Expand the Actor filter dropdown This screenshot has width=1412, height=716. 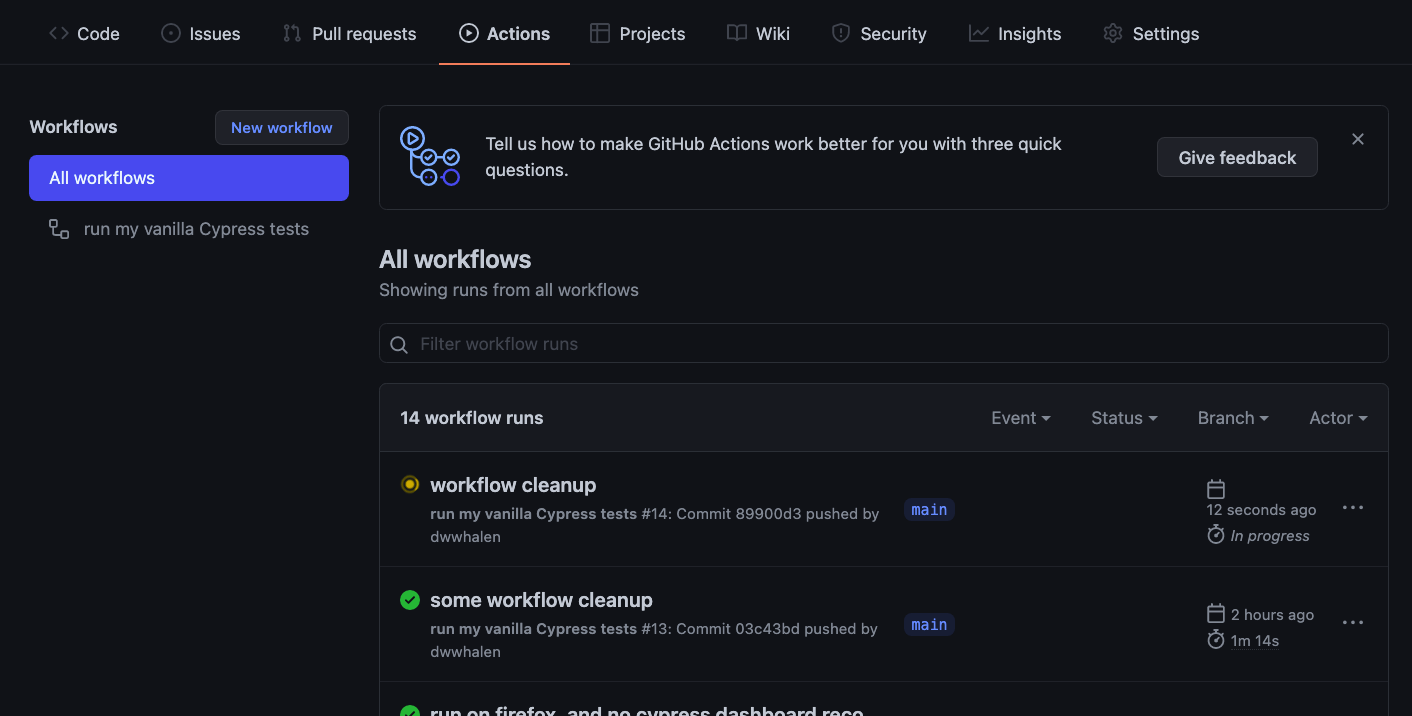(x=1338, y=418)
